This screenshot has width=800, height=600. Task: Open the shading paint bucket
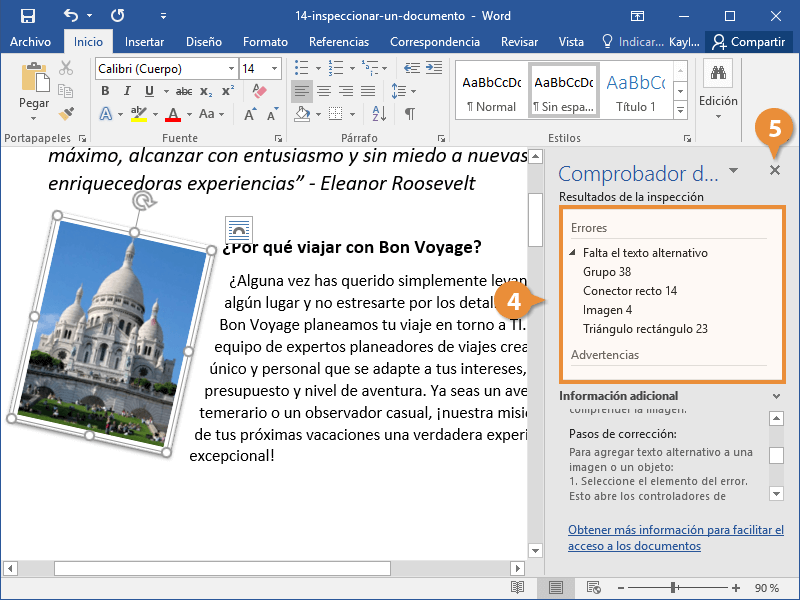tap(302, 114)
